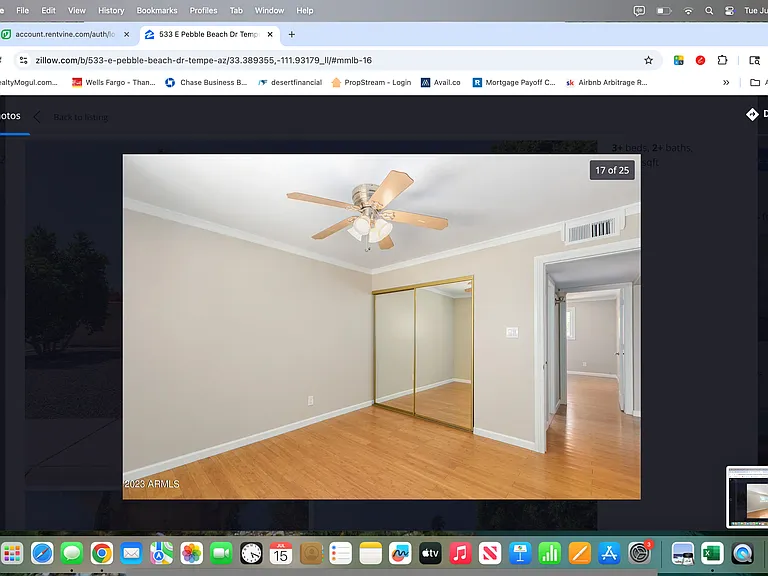Open Maps from the Dock
The width and height of the screenshot is (768, 576).
pos(162,553)
